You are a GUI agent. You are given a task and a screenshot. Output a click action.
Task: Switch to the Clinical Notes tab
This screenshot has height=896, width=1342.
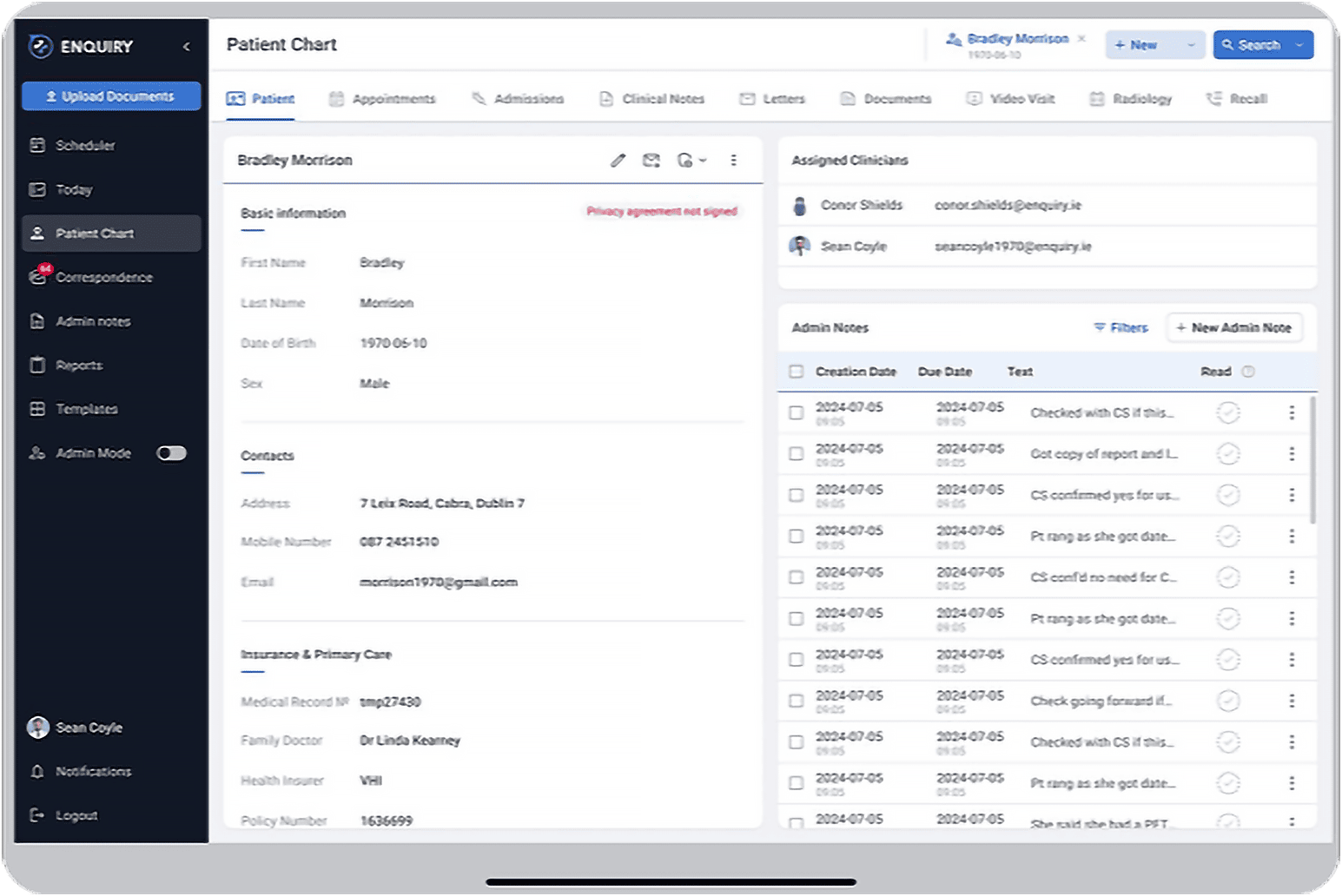coord(652,99)
